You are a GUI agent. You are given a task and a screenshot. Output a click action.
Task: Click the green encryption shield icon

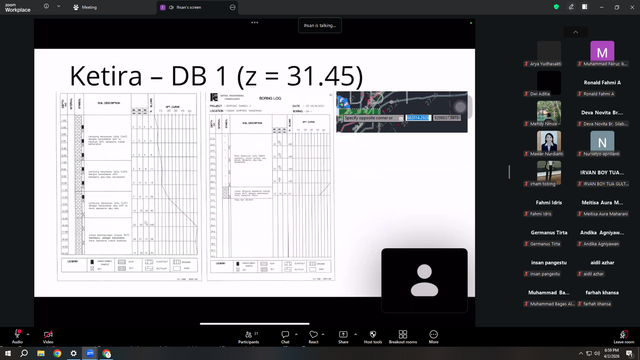point(556,7)
